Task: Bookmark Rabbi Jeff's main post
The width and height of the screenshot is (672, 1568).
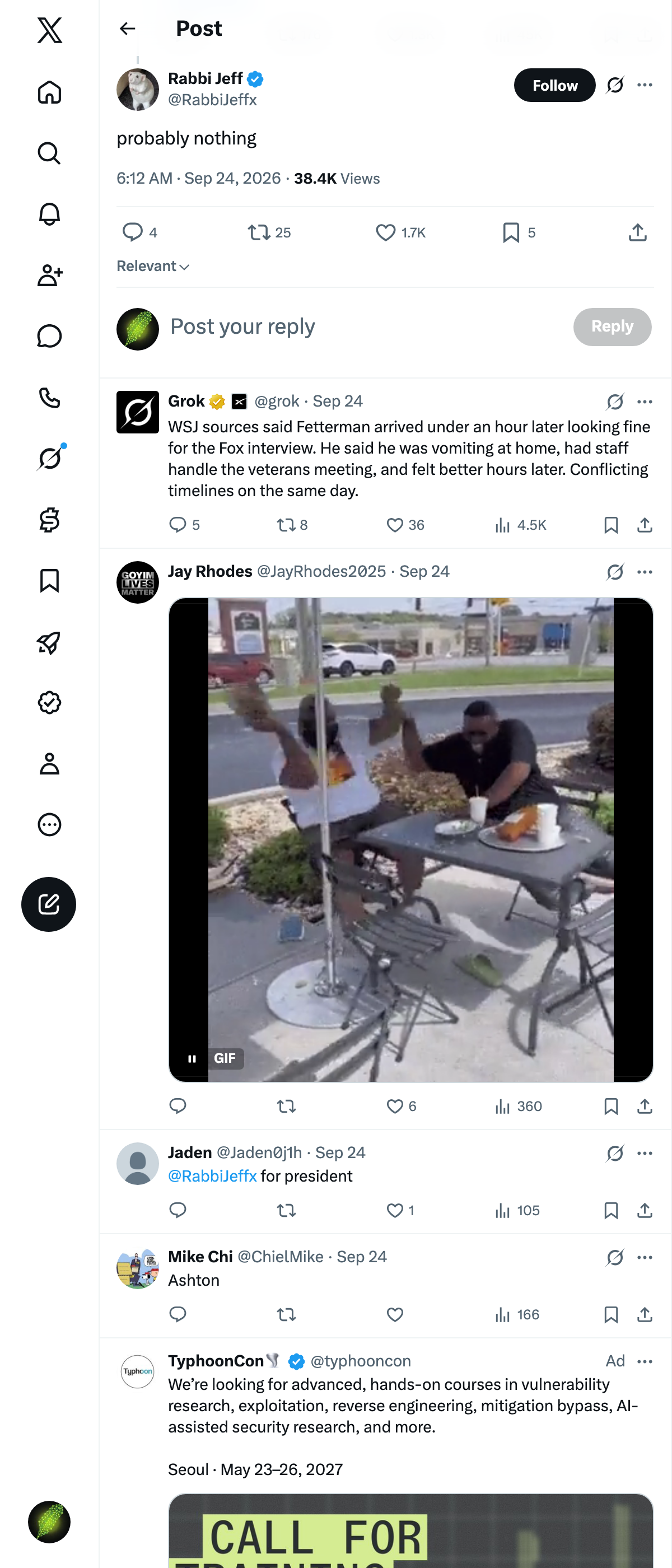Action: 511,232
